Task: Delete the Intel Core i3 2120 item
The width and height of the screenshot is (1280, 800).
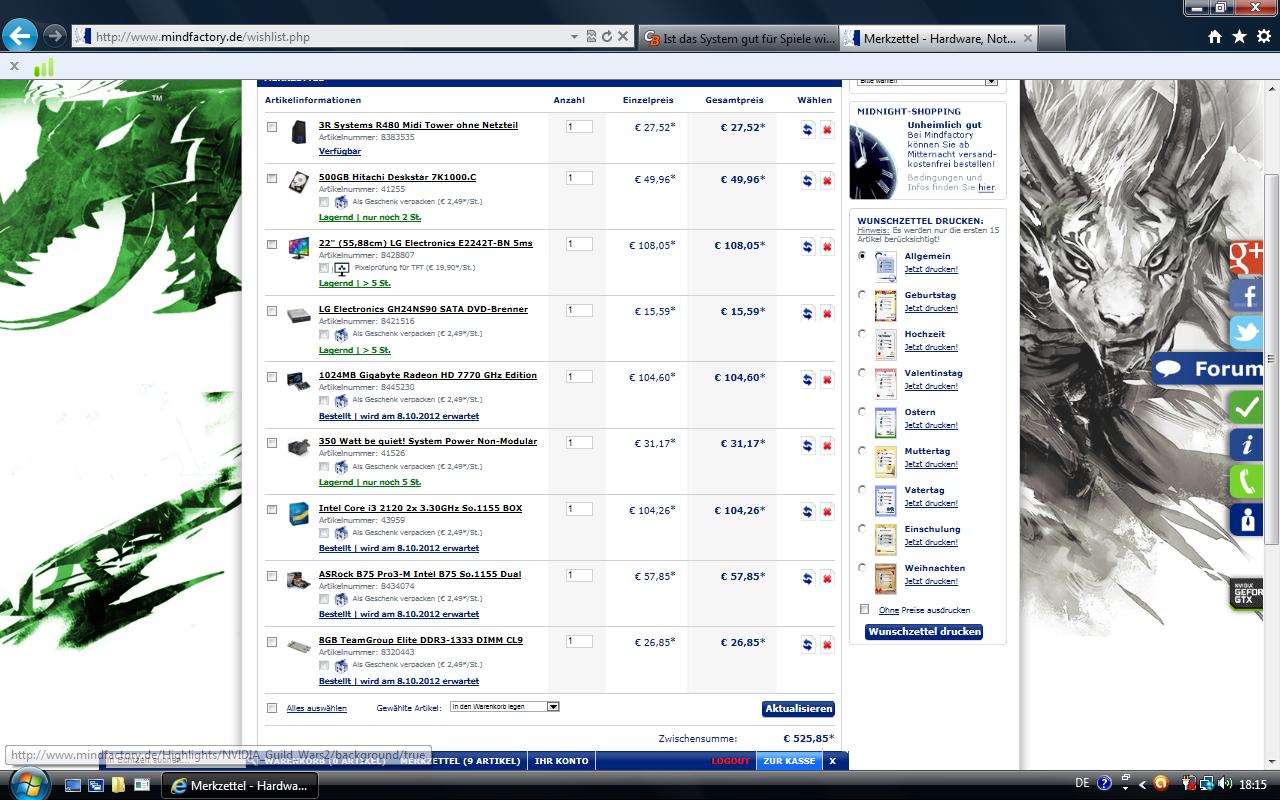Action: point(827,512)
